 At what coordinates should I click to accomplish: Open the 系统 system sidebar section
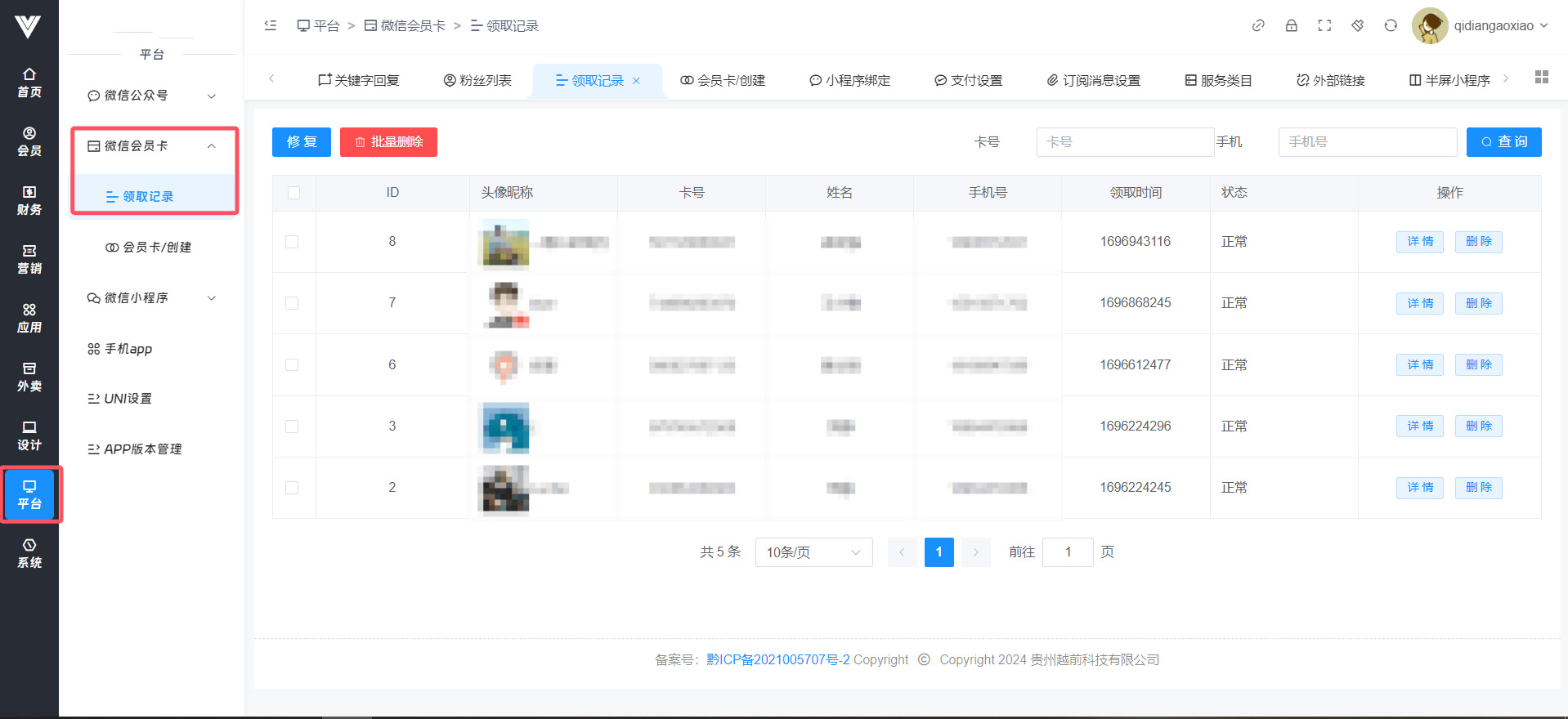tap(29, 553)
